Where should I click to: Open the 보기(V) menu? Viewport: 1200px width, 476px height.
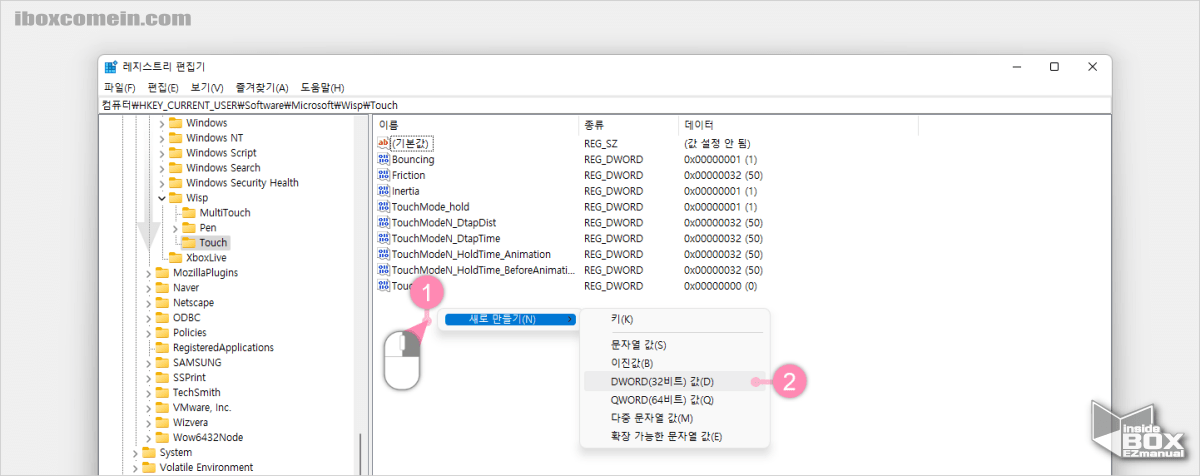pyautogui.click(x=206, y=88)
